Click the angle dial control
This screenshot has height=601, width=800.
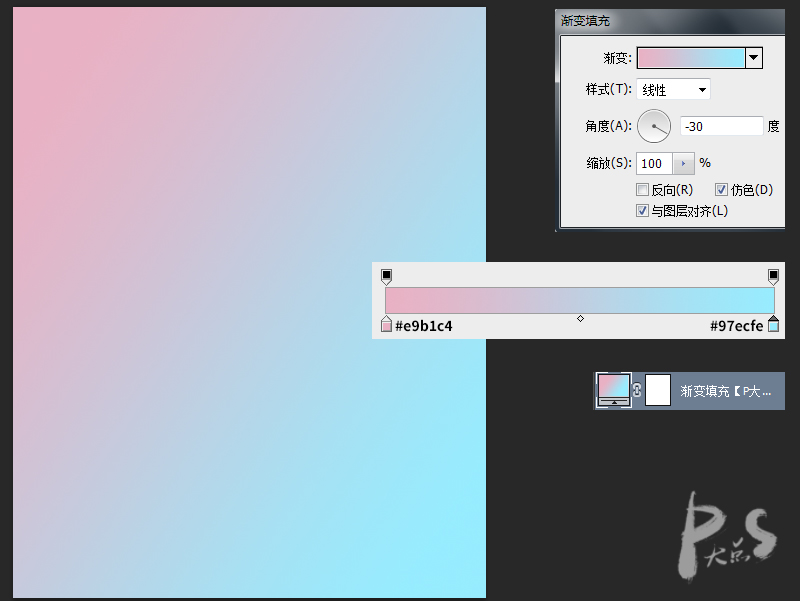pyautogui.click(x=654, y=126)
